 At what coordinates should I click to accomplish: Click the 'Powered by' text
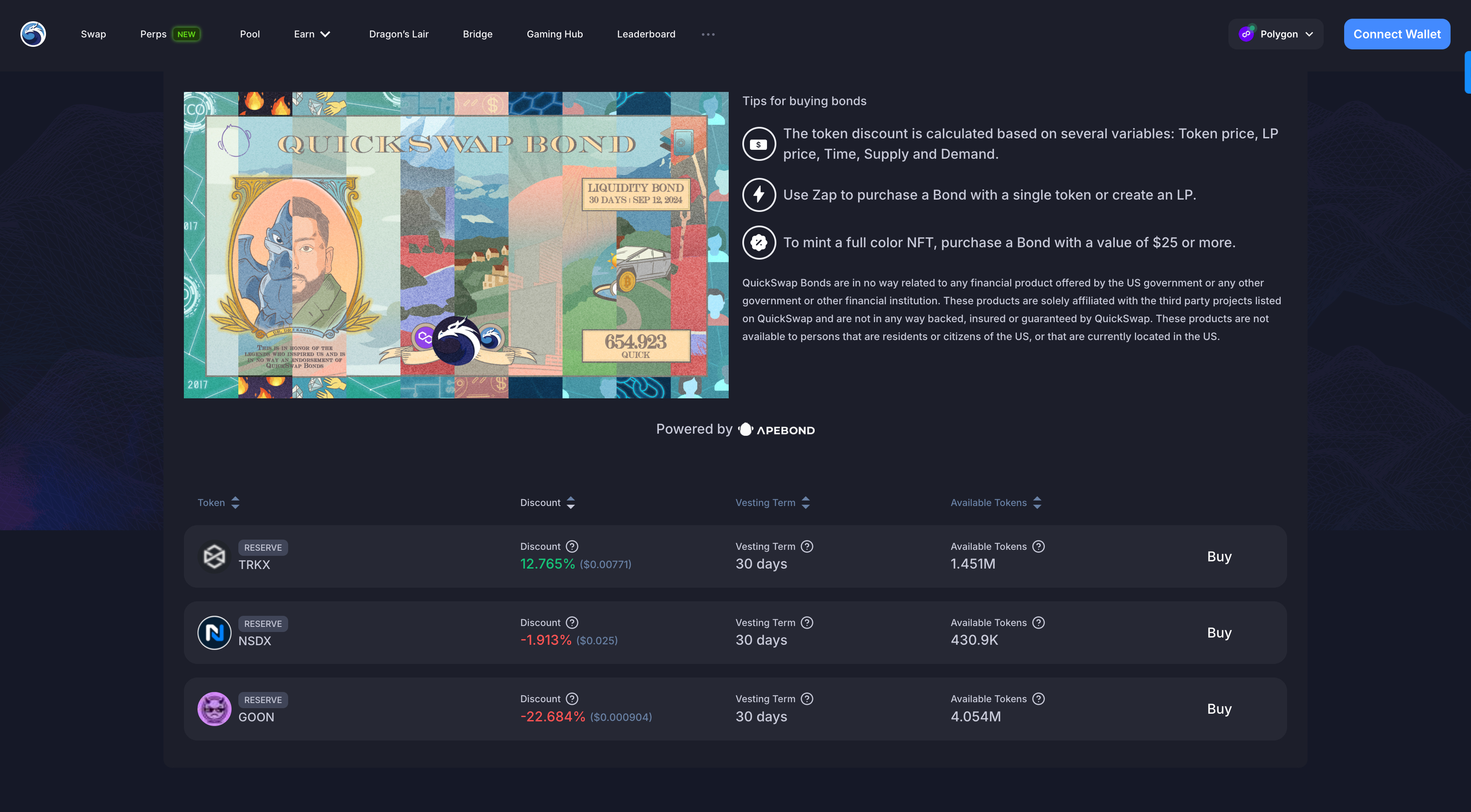(x=694, y=429)
